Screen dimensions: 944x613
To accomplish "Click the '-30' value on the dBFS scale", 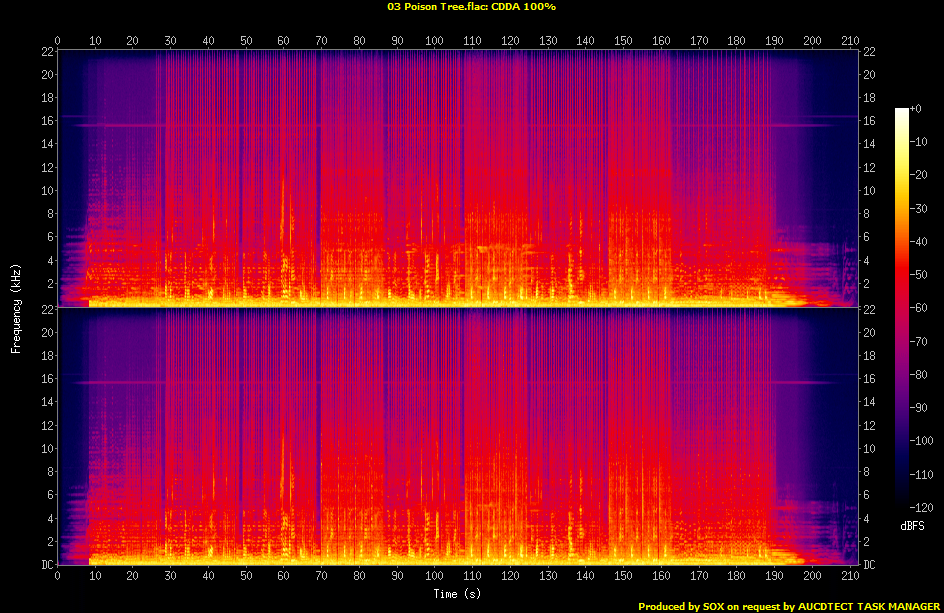I will (x=918, y=208).
